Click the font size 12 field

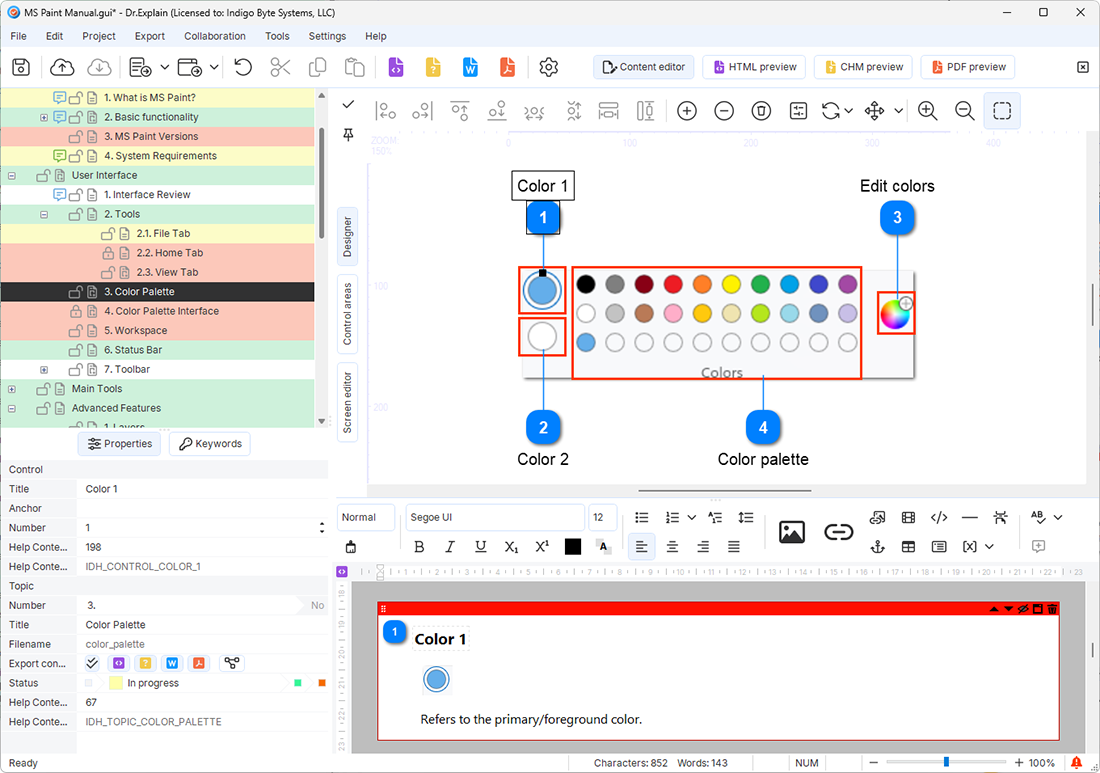603,518
